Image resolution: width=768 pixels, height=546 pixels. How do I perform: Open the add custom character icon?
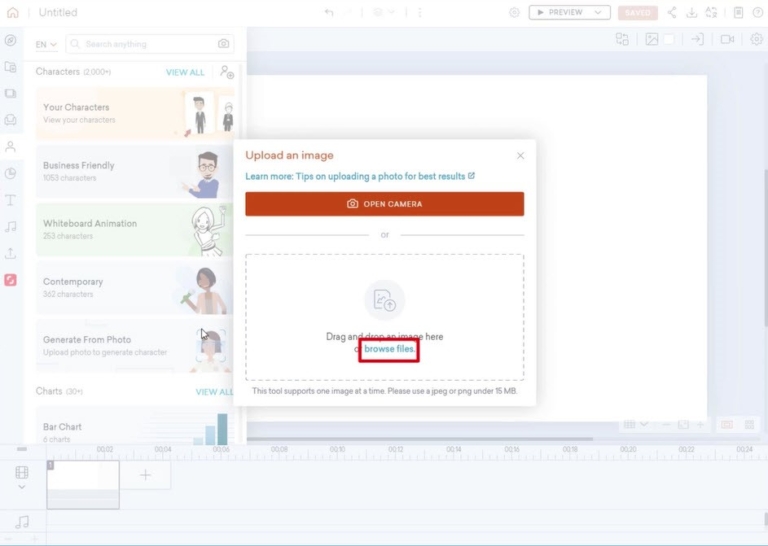point(227,72)
